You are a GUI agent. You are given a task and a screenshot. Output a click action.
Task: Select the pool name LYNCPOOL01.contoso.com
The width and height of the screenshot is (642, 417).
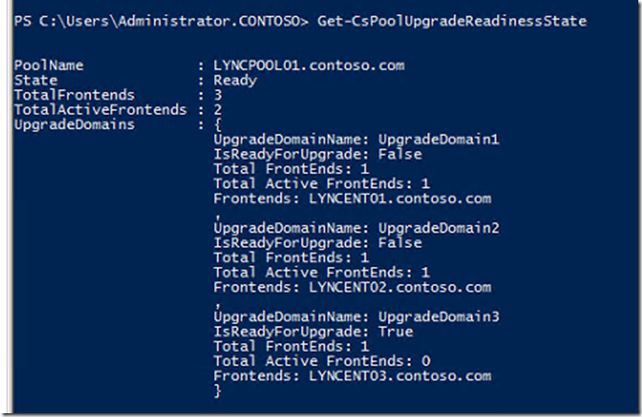309,65
